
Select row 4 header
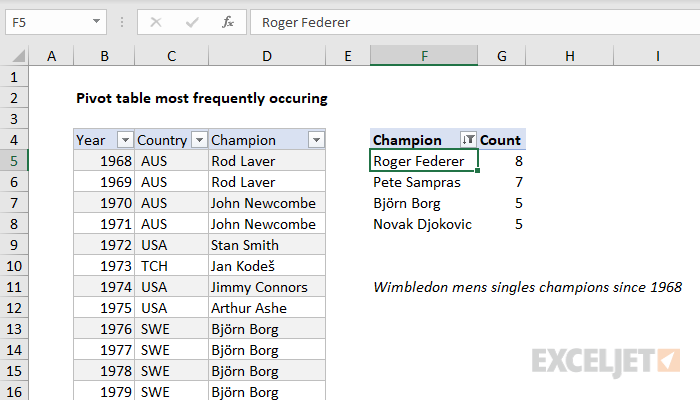(14, 140)
